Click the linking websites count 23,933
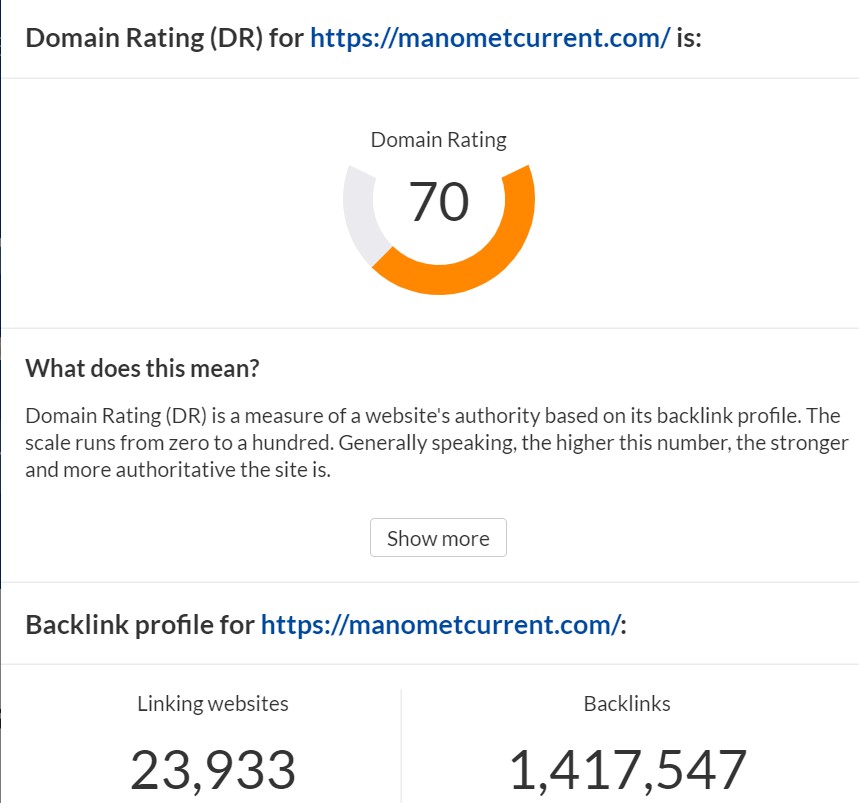The height and width of the screenshot is (803, 859). pyautogui.click(x=213, y=771)
